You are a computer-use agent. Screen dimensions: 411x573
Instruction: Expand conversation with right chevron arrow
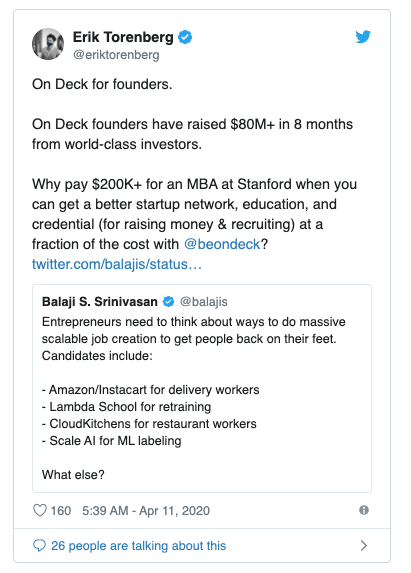pos(364,545)
